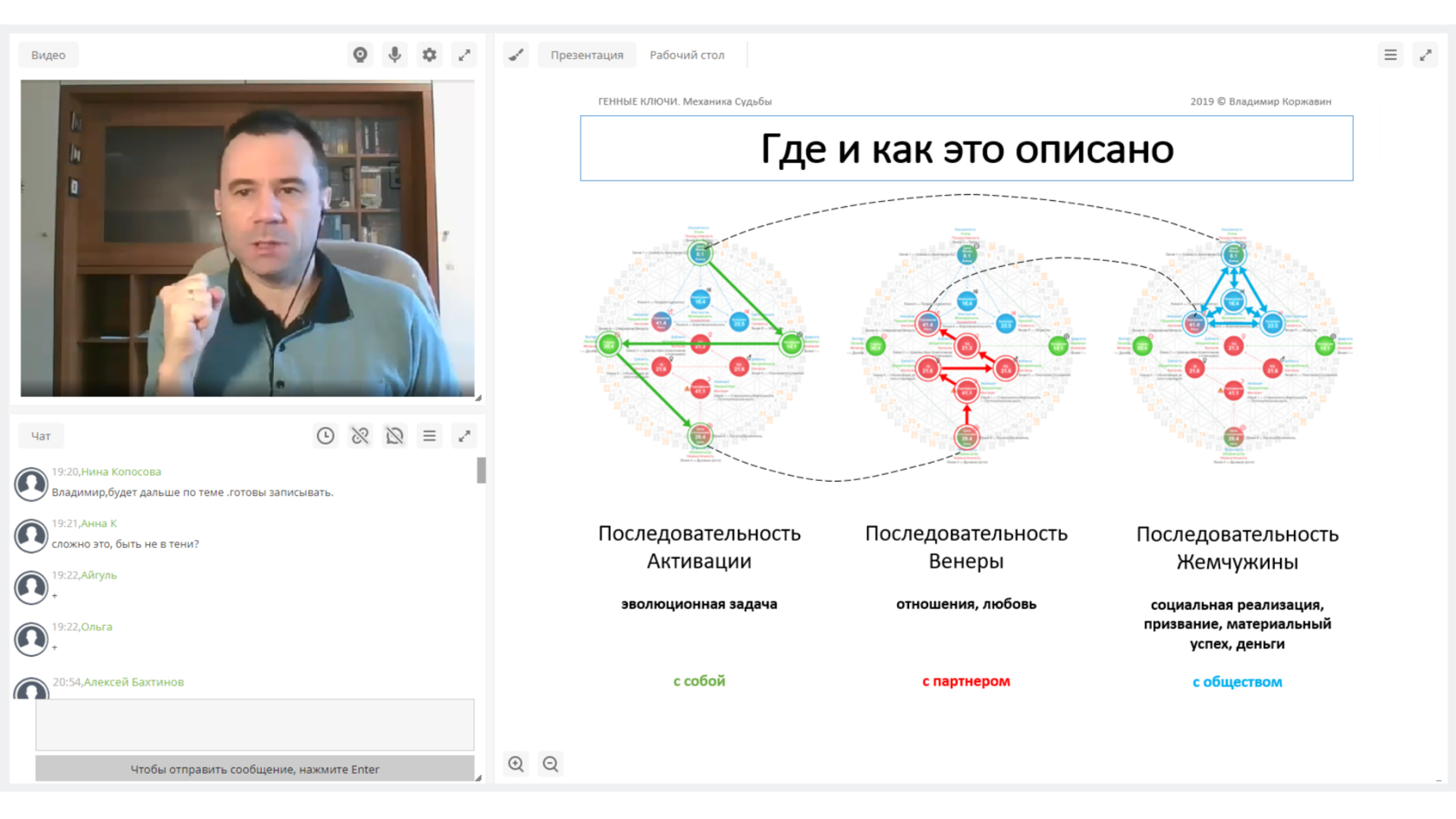Click Ольга's name in chat
Viewport: 1456px width, 819px height.
click(96, 627)
